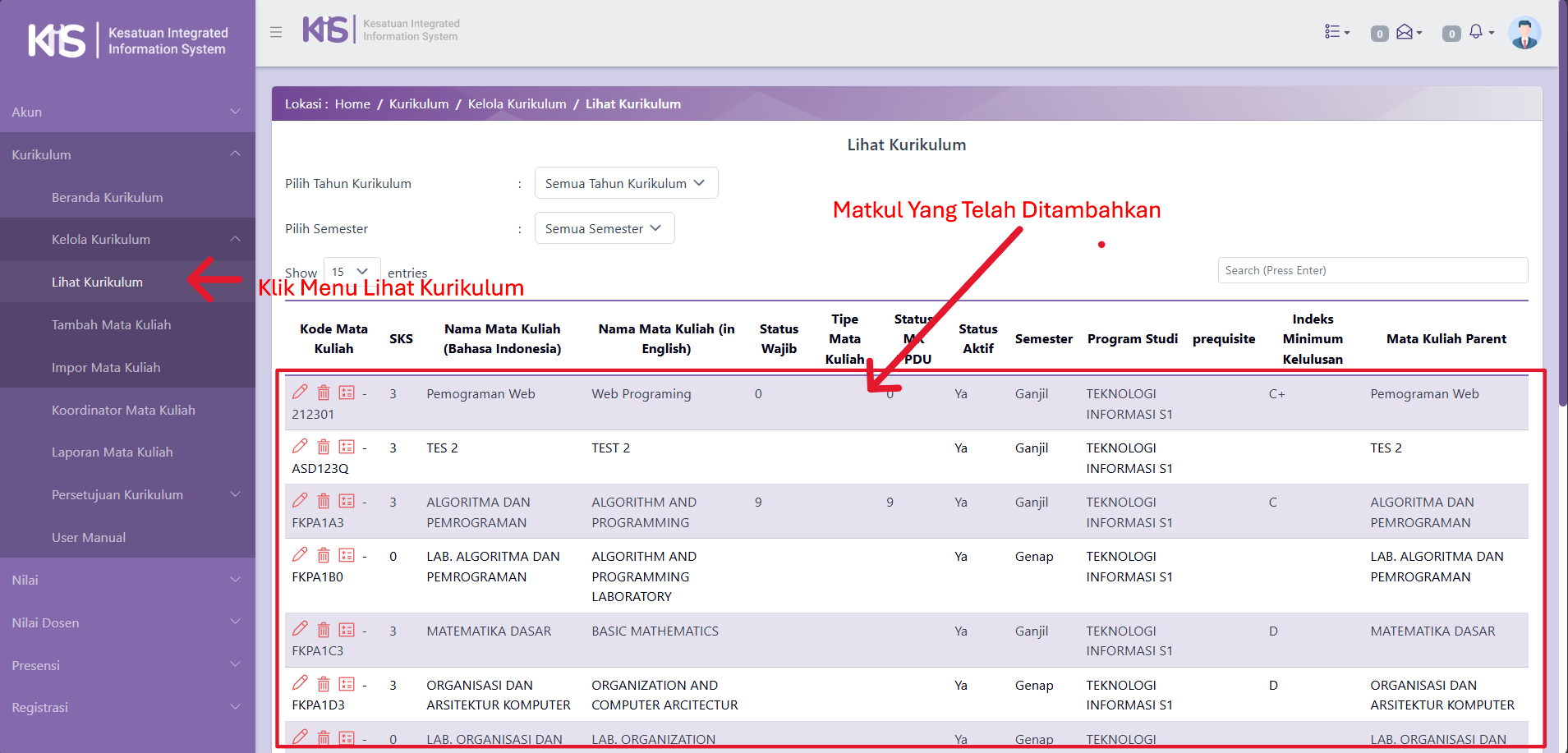The image size is (1568, 753).
Task: Open the Semua Semester dropdown
Action: point(604,228)
